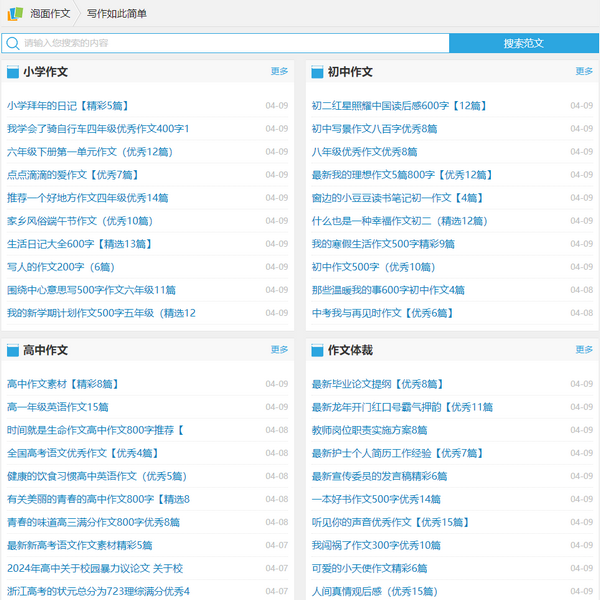Focus the search content input field
Screen dimensions: 600x600
point(230,43)
